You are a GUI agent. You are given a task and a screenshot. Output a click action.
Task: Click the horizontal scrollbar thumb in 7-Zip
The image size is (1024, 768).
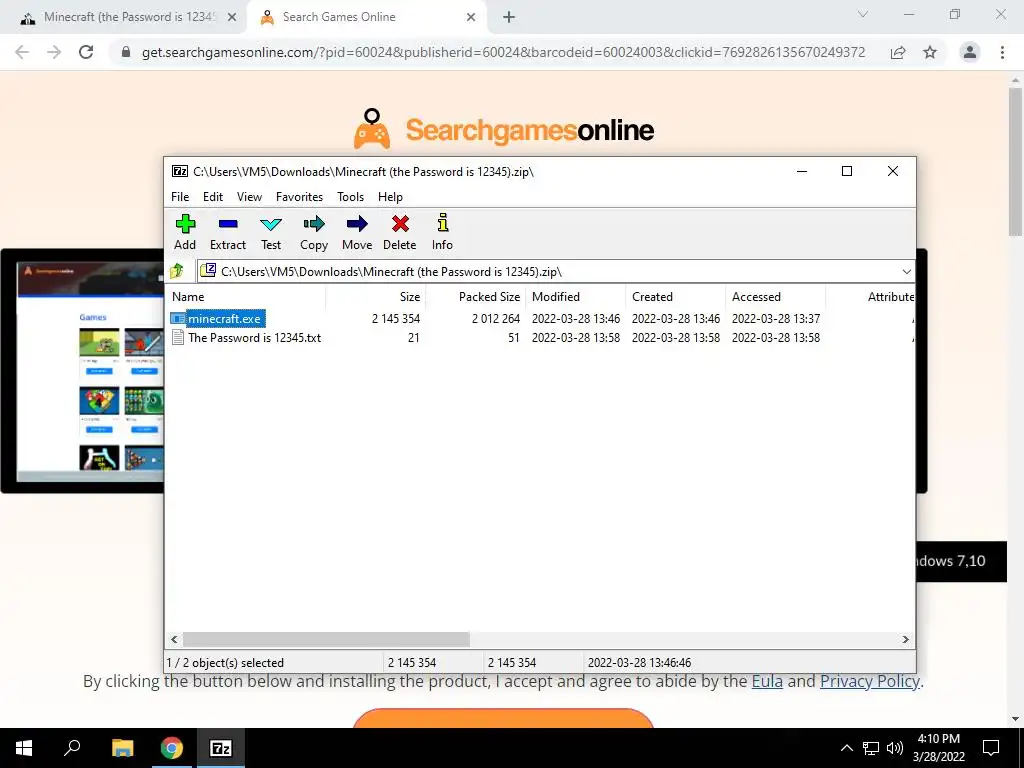coord(326,639)
